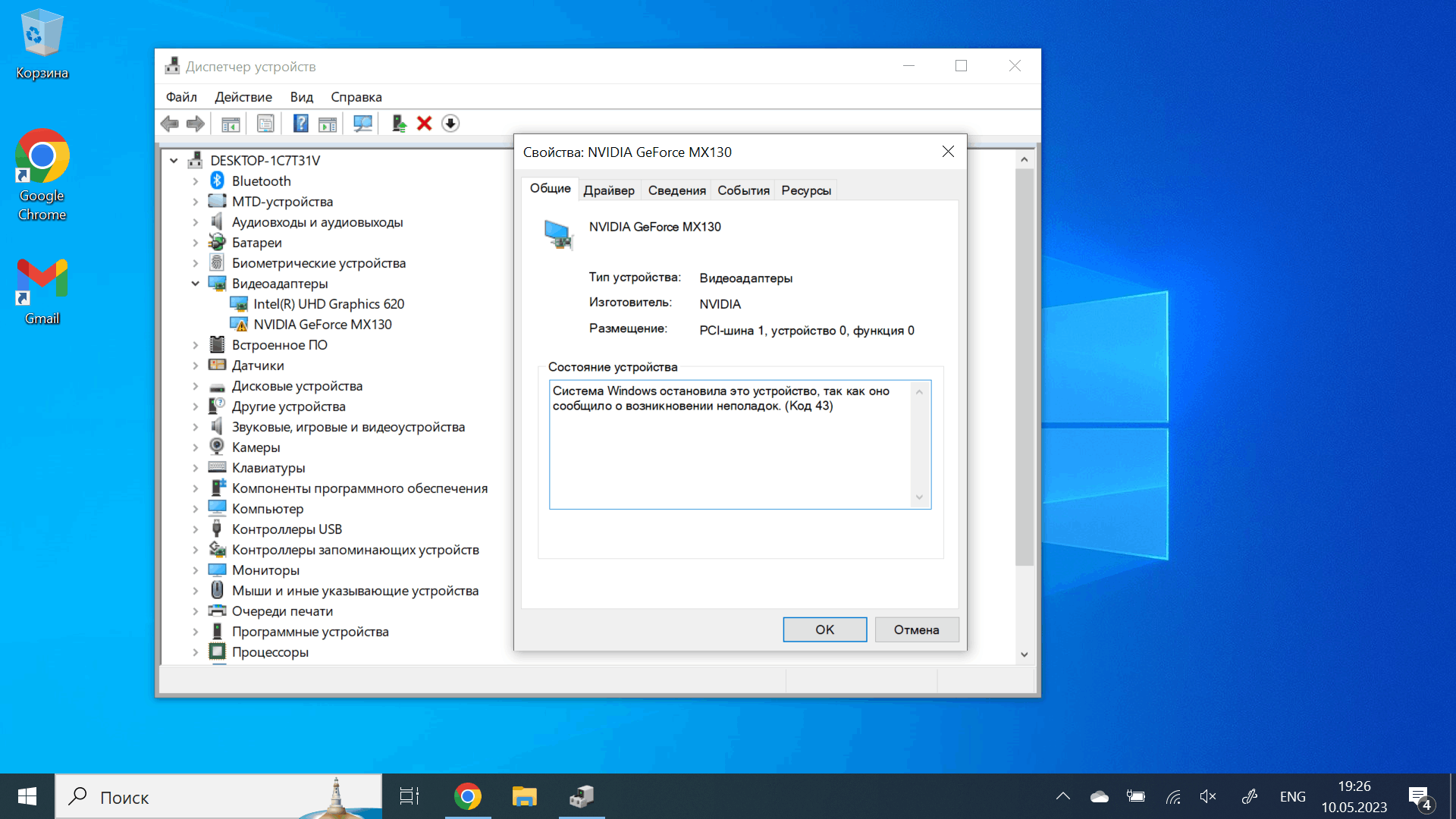1456x819 pixels.
Task: Click the Мыши и иные указывающие устройства icon
Action: (217, 591)
